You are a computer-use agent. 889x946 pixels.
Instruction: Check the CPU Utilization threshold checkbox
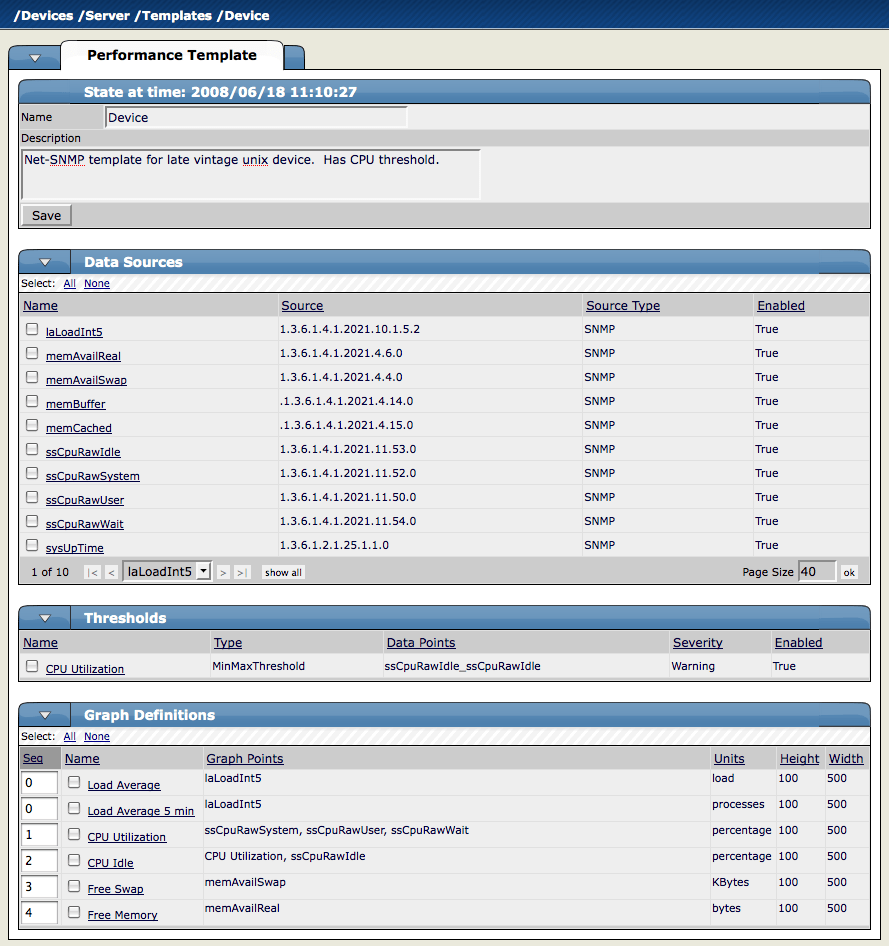(29, 667)
